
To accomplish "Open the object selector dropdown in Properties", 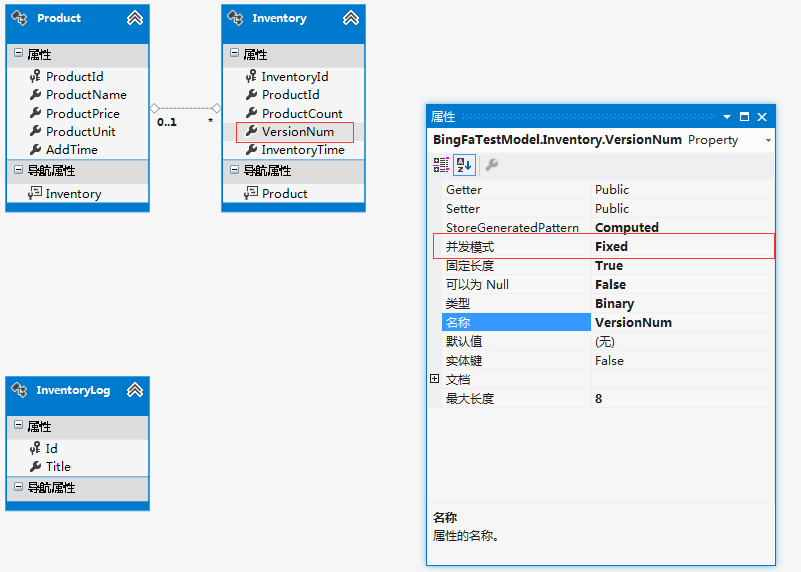I will pyautogui.click(x=768, y=141).
